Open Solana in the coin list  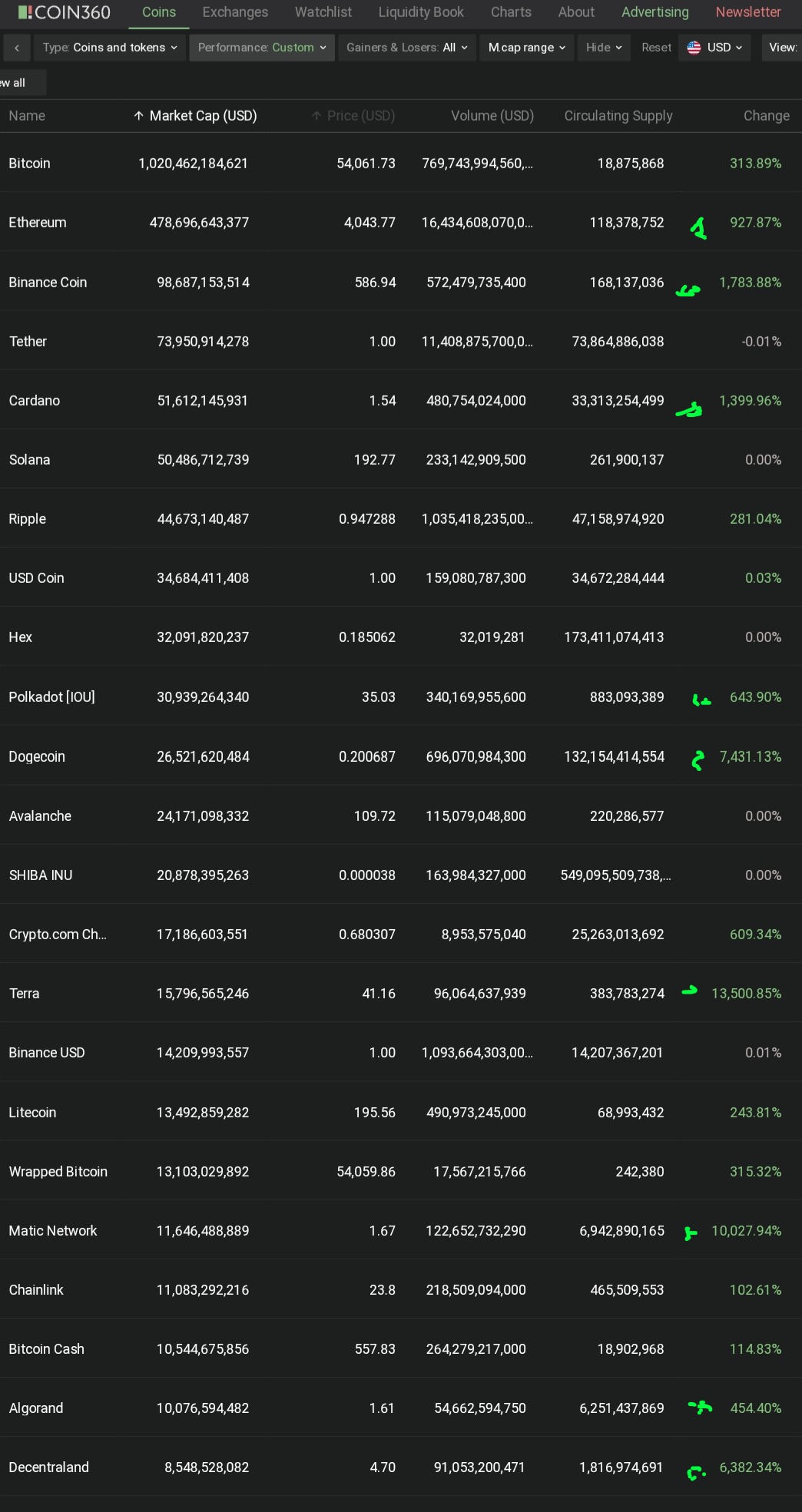[29, 460]
